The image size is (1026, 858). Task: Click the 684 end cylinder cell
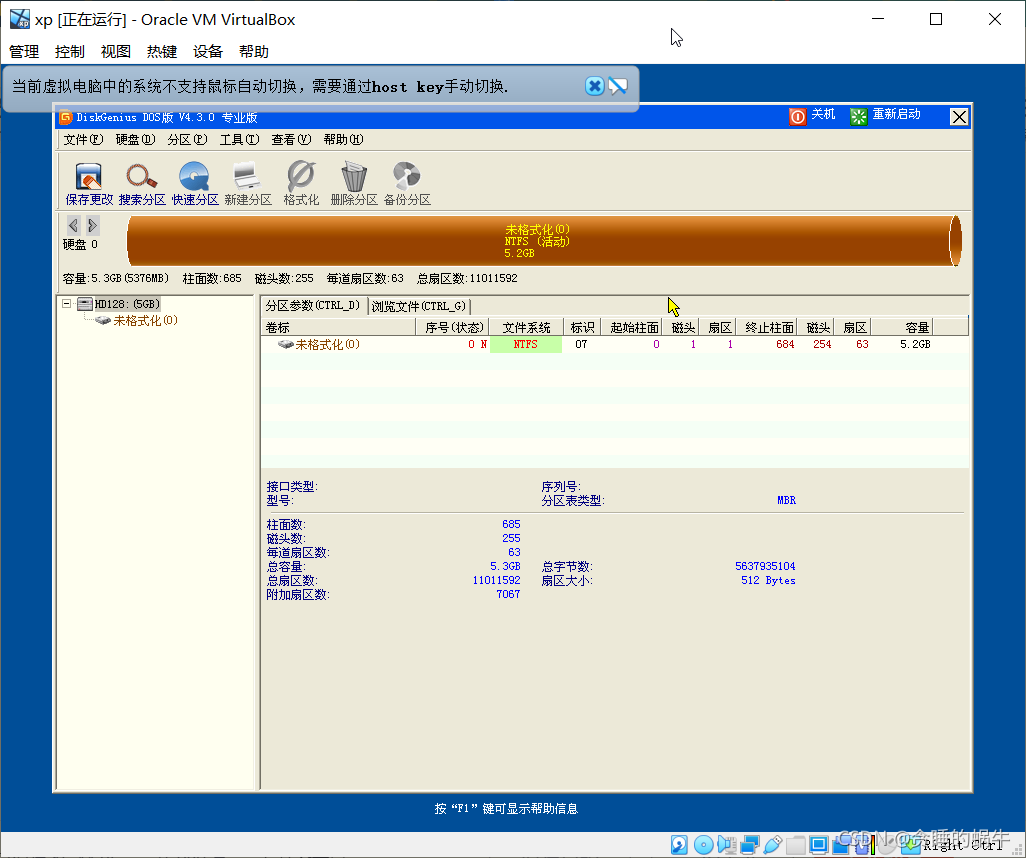click(x=785, y=344)
